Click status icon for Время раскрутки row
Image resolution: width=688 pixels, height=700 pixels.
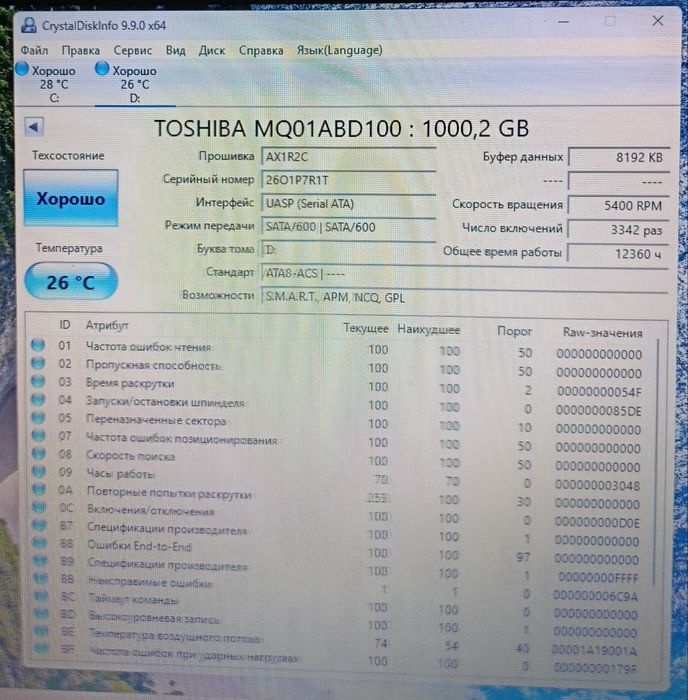pos(38,381)
